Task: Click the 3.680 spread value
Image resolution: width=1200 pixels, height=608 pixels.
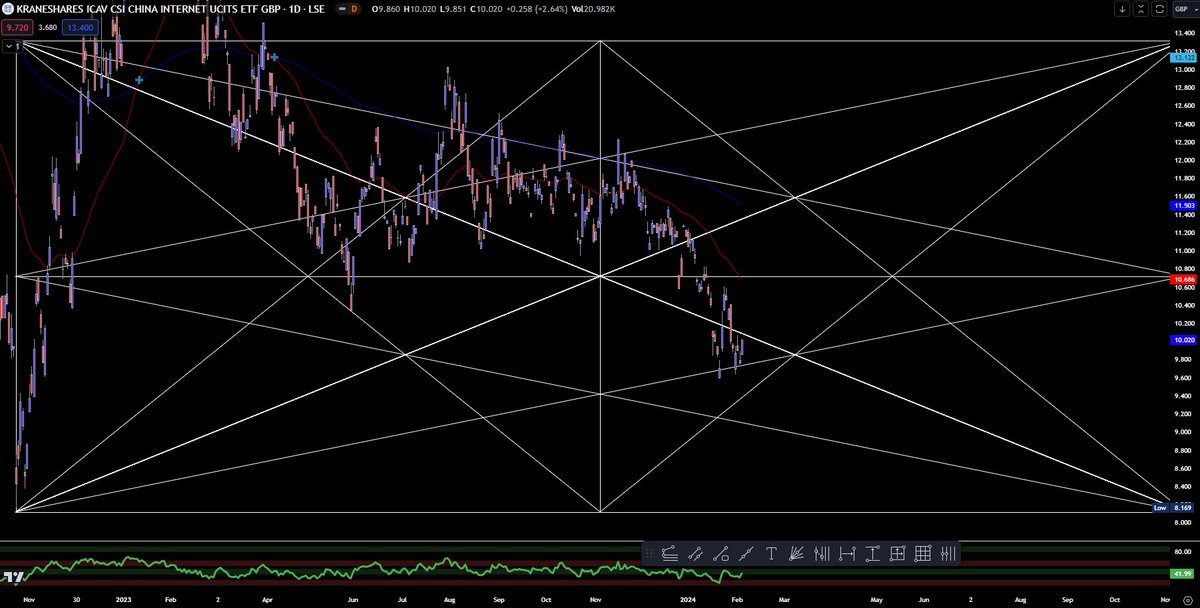Action: pyautogui.click(x=47, y=28)
